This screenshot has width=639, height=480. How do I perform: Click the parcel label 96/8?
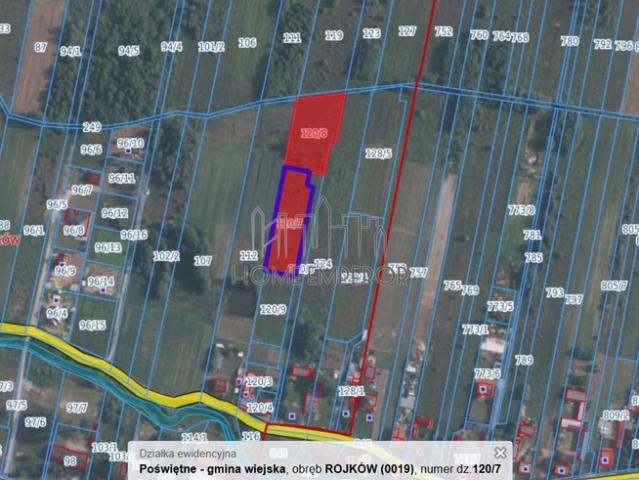[x=73, y=231]
